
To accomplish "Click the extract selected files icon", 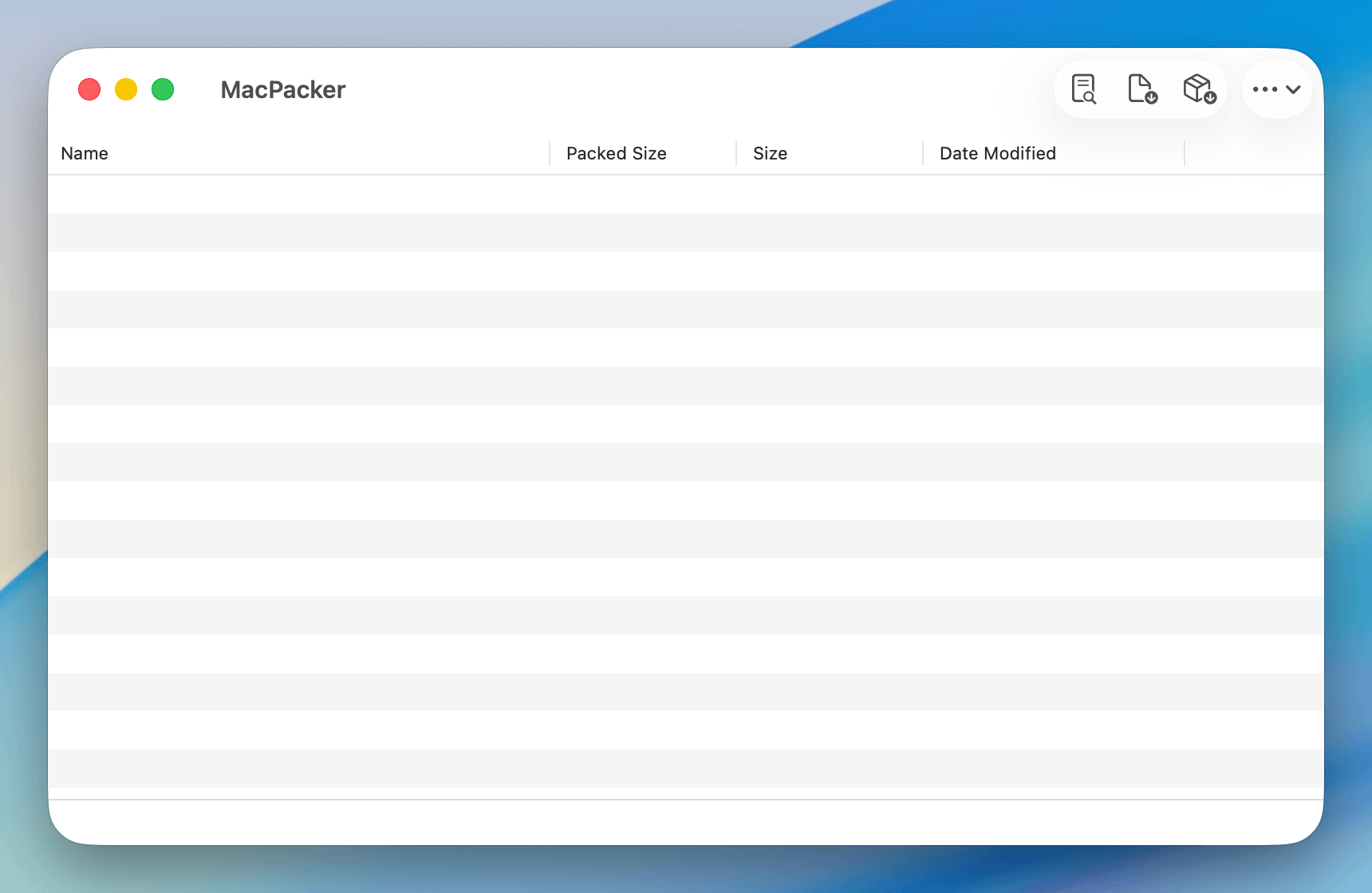I will pyautogui.click(x=1142, y=89).
